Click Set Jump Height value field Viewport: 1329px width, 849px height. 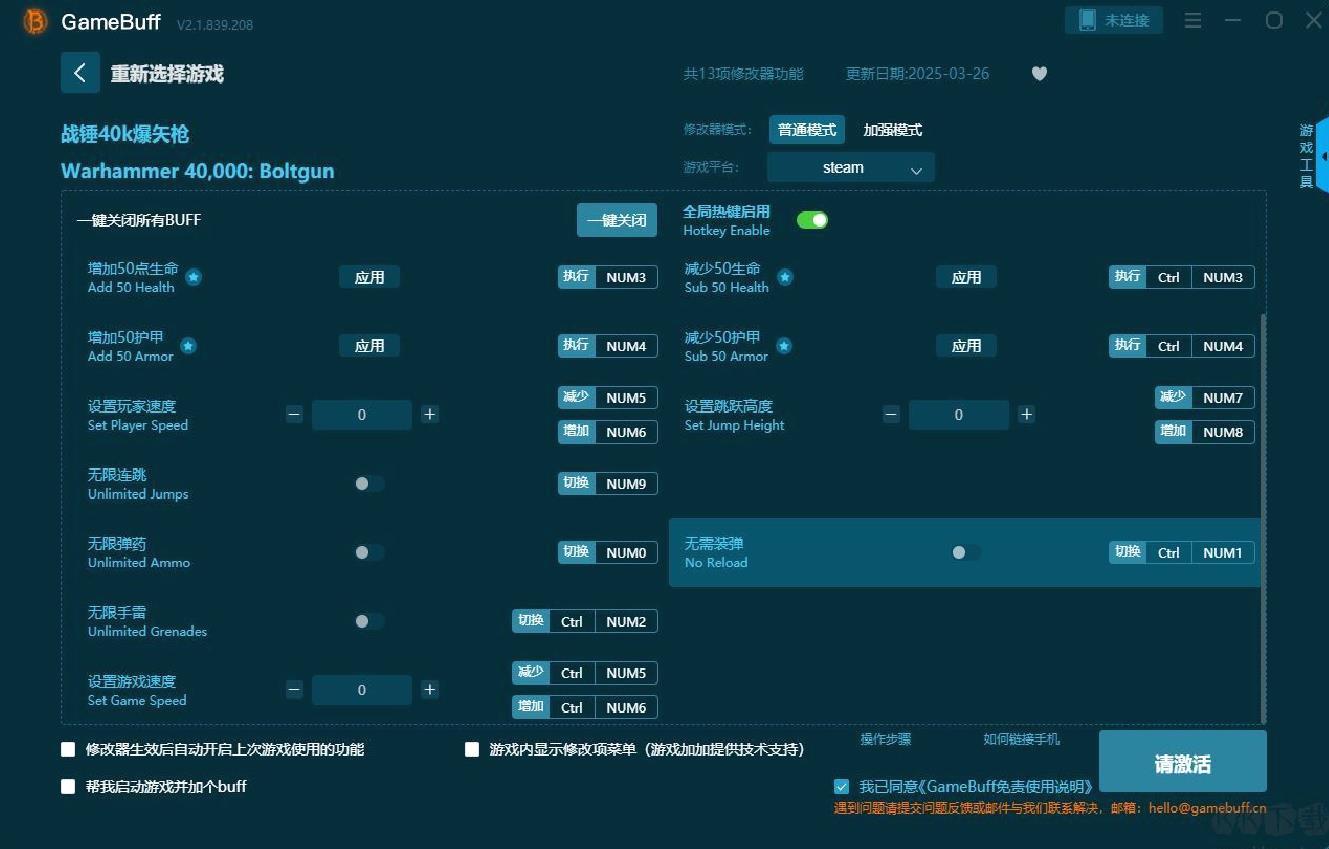click(x=958, y=414)
